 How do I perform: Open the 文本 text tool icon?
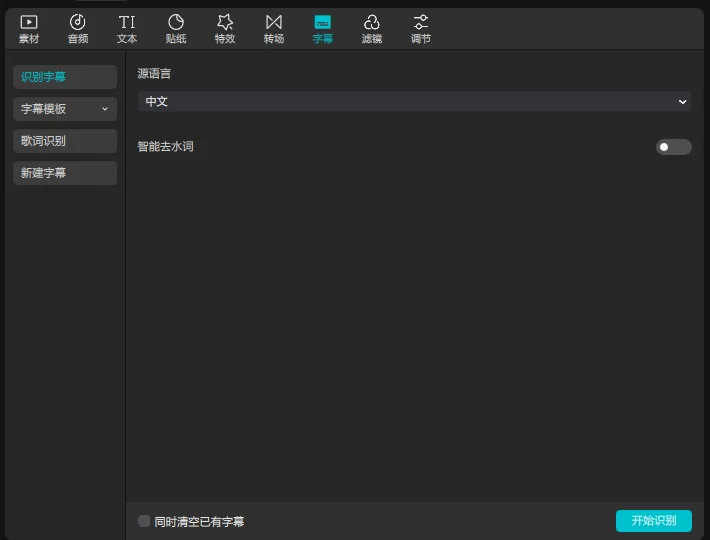[x=127, y=22]
